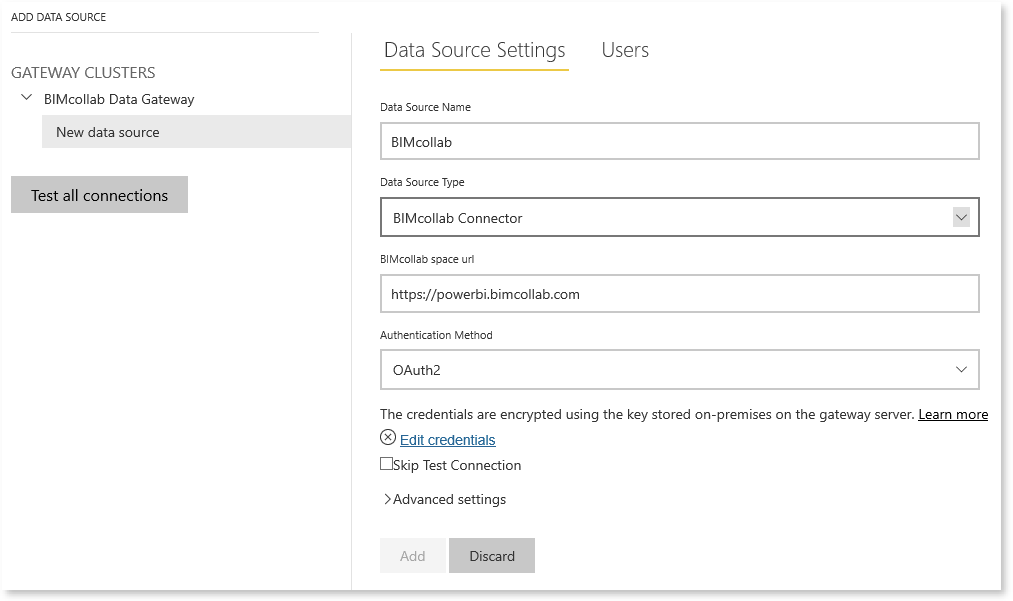Screen dimensions: 1013x601
Task: Enable the Skip Test Connection checkbox
Action: click(386, 463)
